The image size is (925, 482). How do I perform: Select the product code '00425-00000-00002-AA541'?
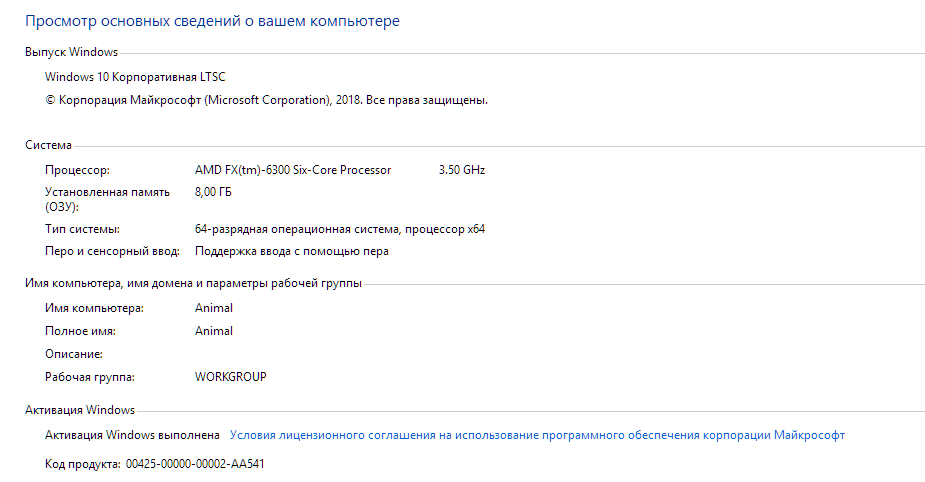[195, 464]
